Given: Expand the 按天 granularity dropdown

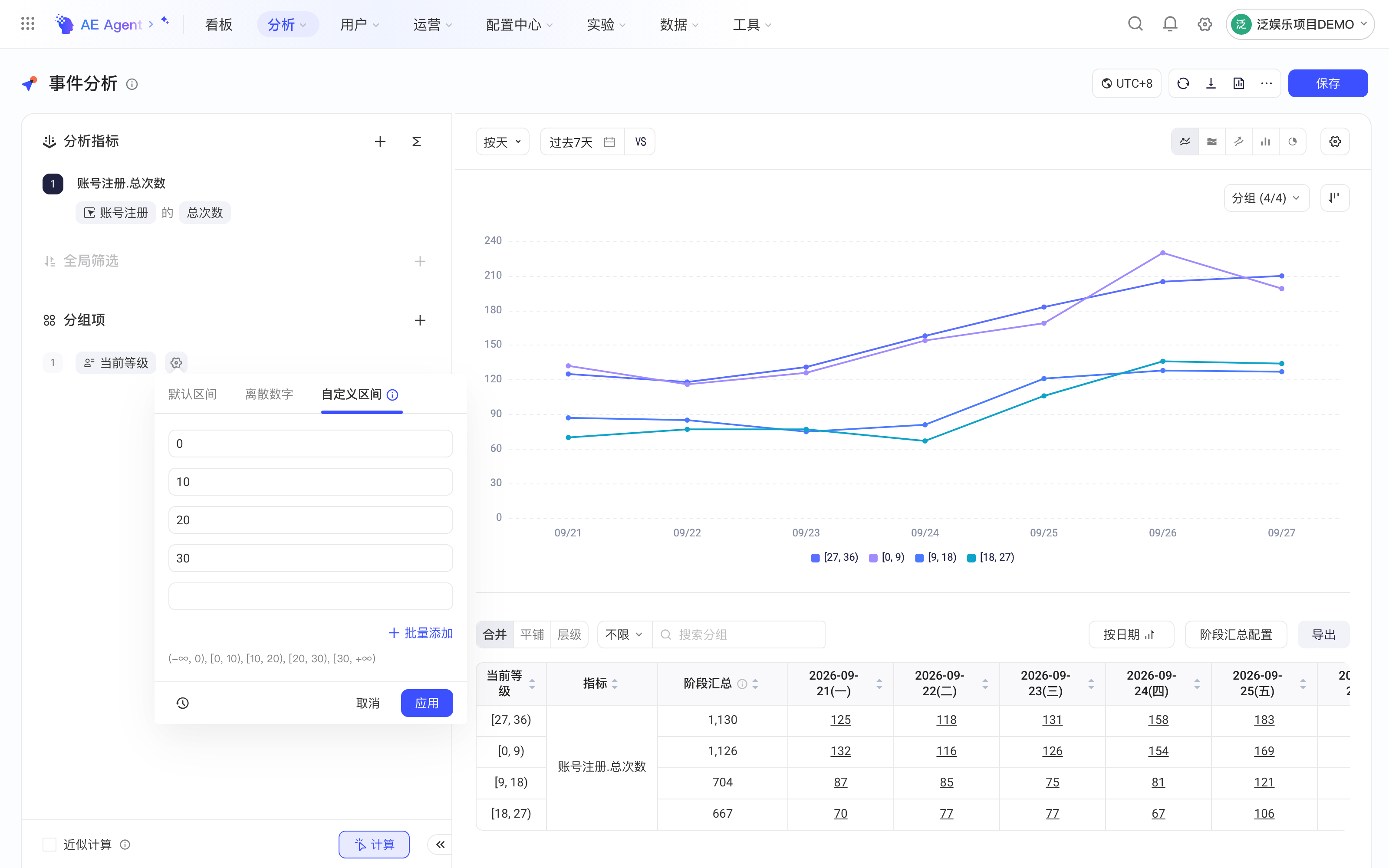Looking at the screenshot, I should 502,142.
